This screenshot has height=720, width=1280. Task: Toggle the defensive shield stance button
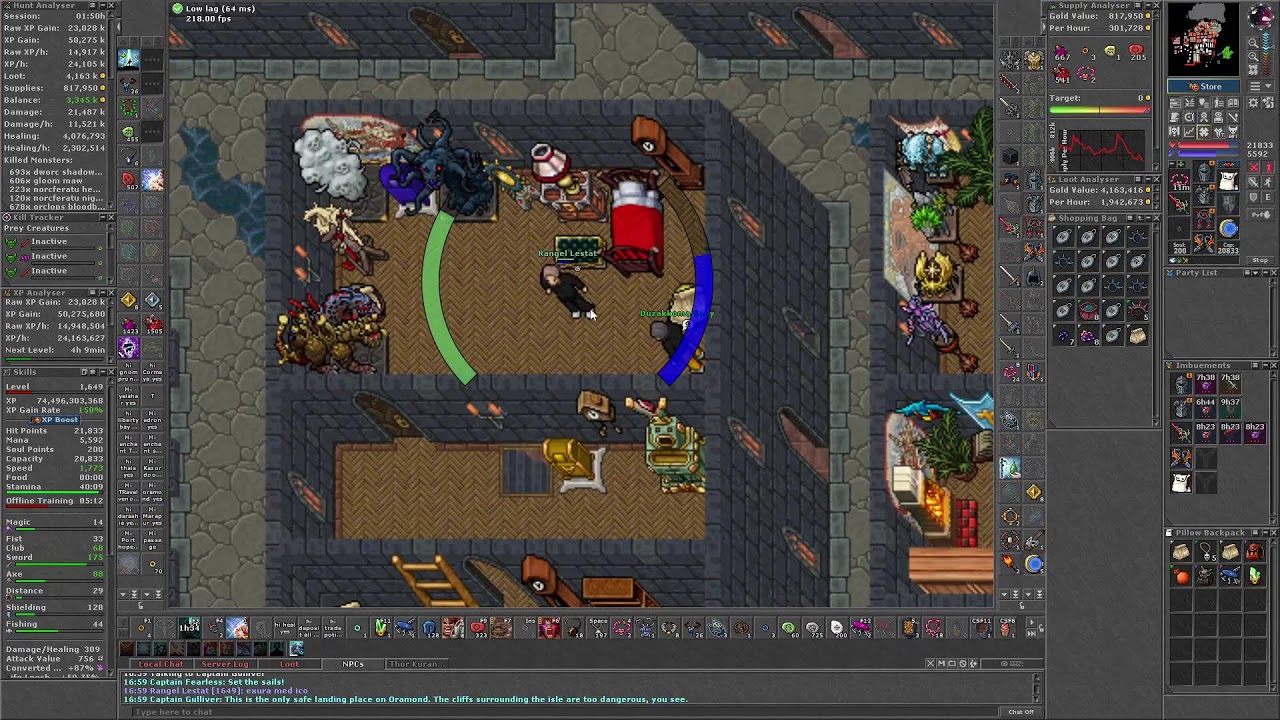[1254, 197]
